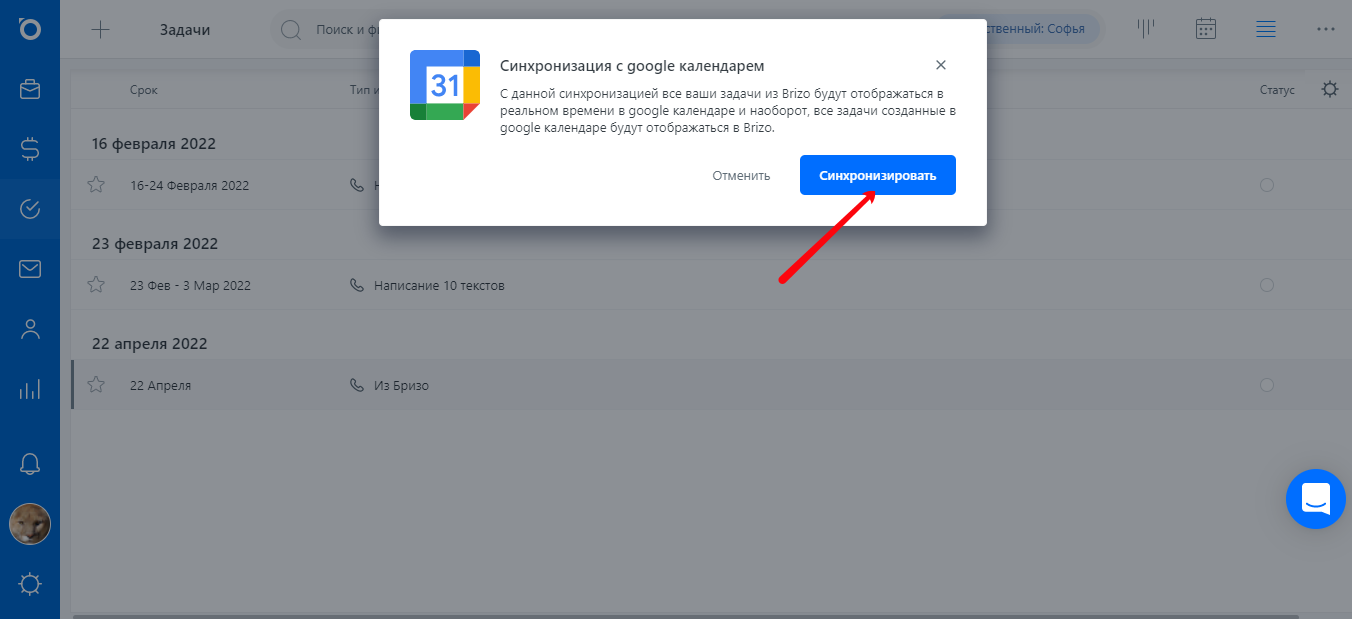Open task dated 16-24 Февраля 2022
Image resolution: width=1352 pixels, height=619 pixels.
(x=189, y=185)
